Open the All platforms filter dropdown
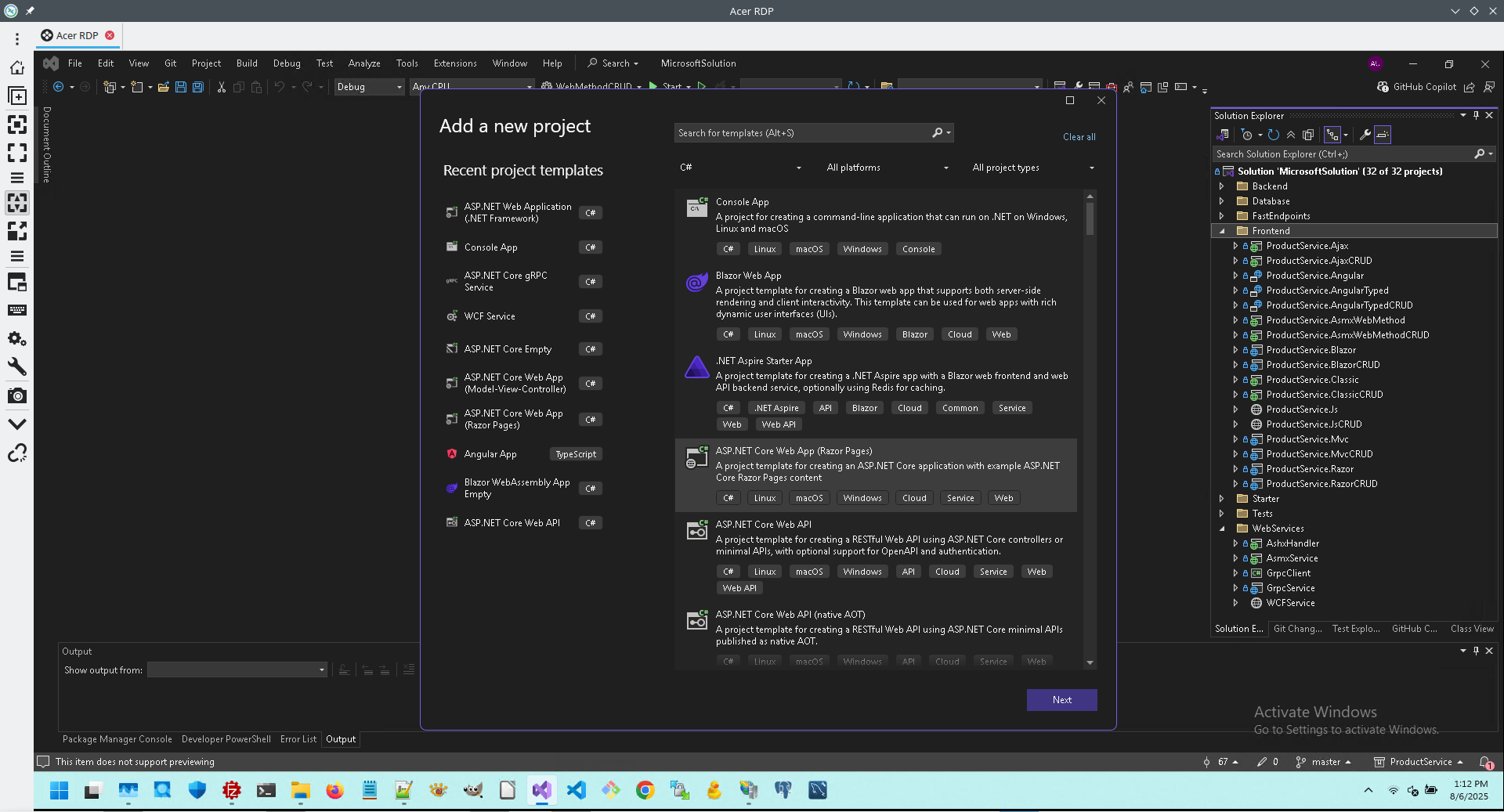 [x=887, y=168]
